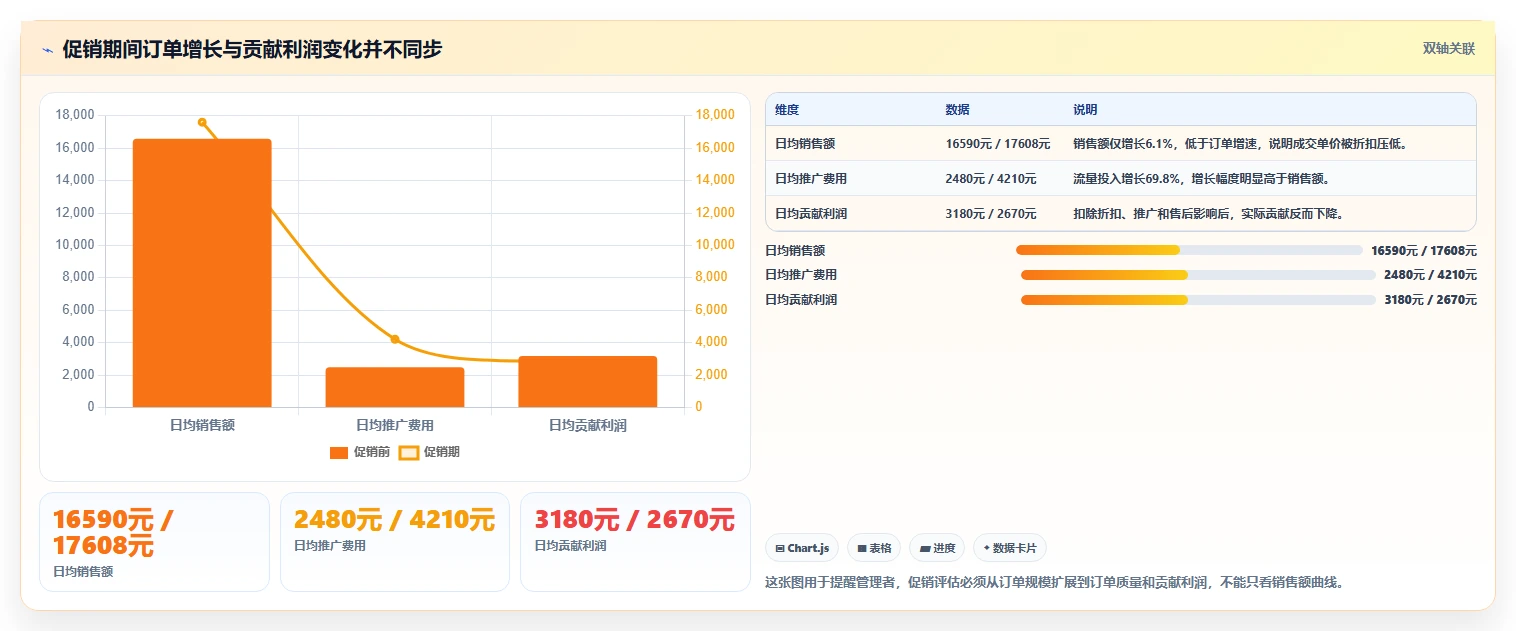Click the 日均推广费用 bar in chart
Image resolution: width=1516 pixels, height=631 pixels.
click(x=395, y=387)
